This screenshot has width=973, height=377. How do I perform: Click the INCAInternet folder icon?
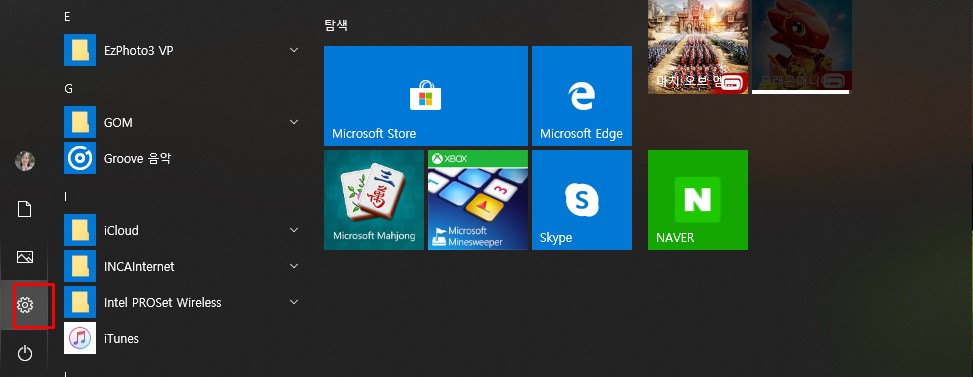pos(80,266)
